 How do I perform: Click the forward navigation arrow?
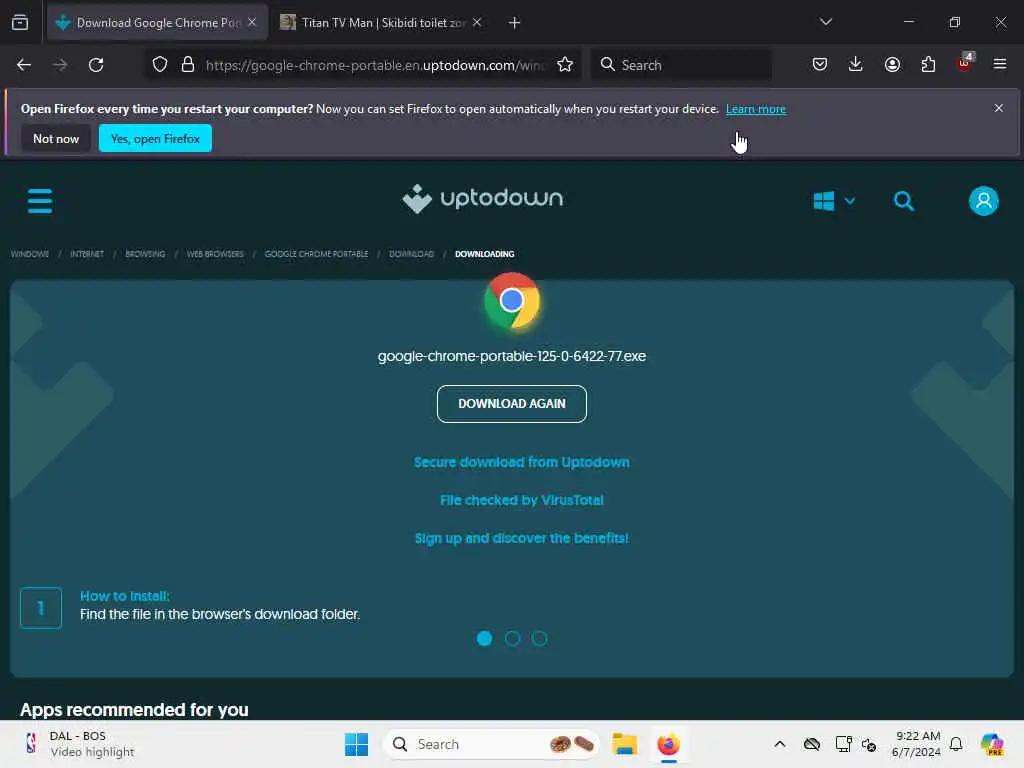pos(60,65)
